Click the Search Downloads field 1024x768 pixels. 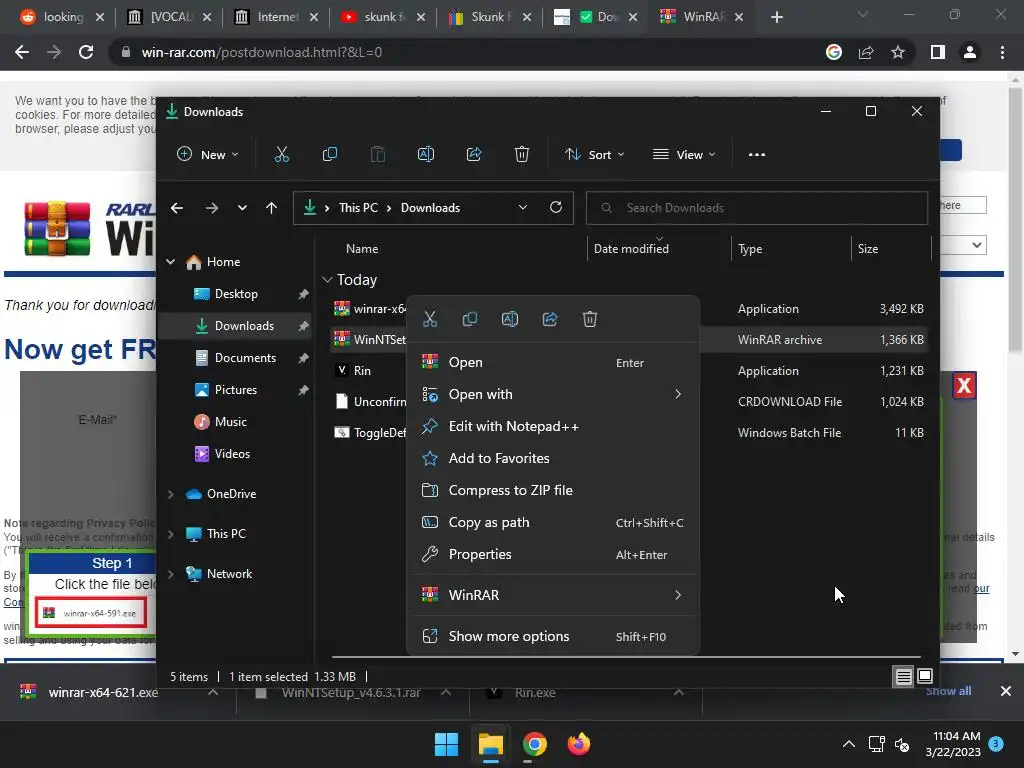coord(757,208)
